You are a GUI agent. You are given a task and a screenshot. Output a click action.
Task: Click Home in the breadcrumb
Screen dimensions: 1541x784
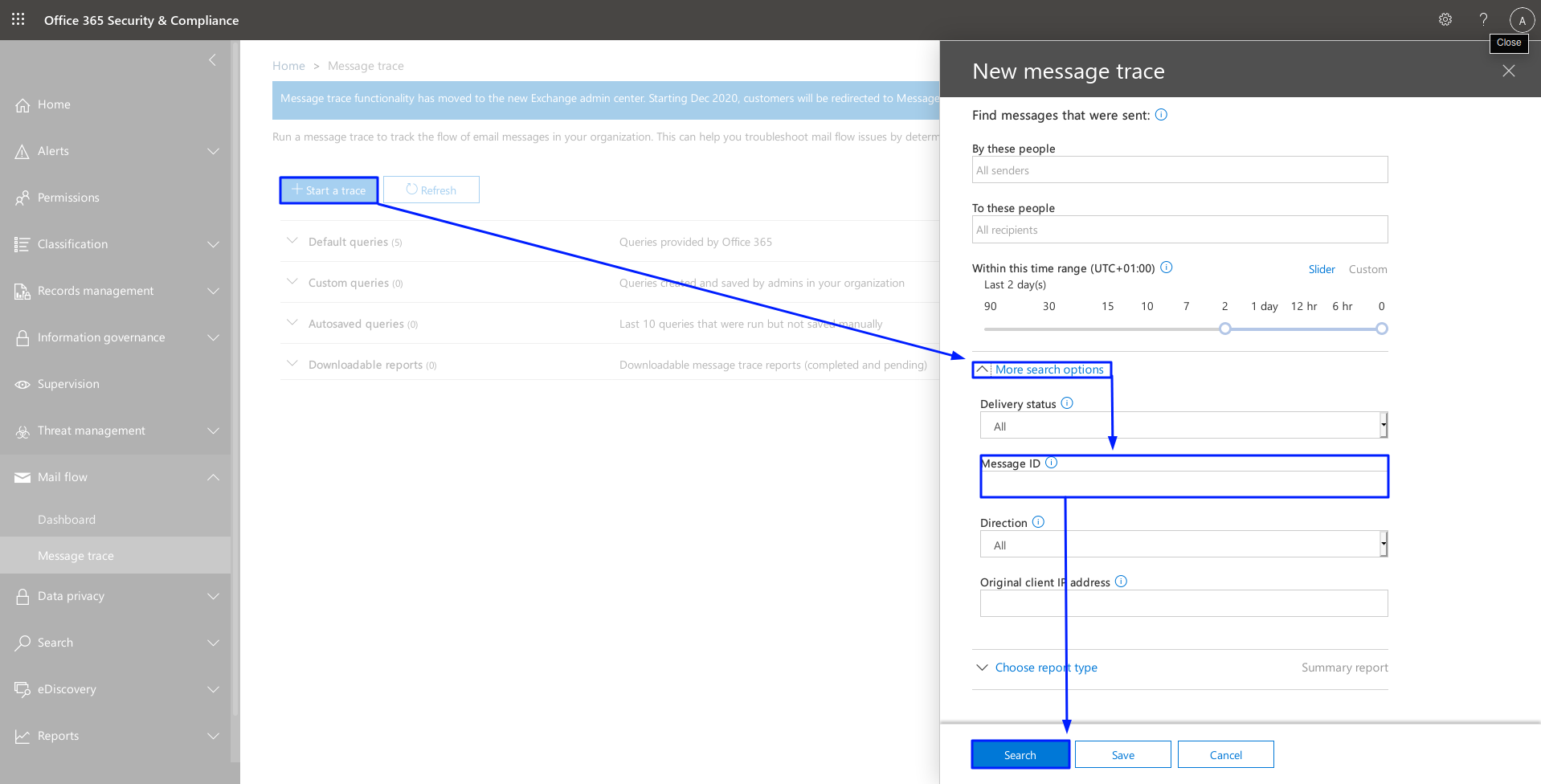point(288,66)
